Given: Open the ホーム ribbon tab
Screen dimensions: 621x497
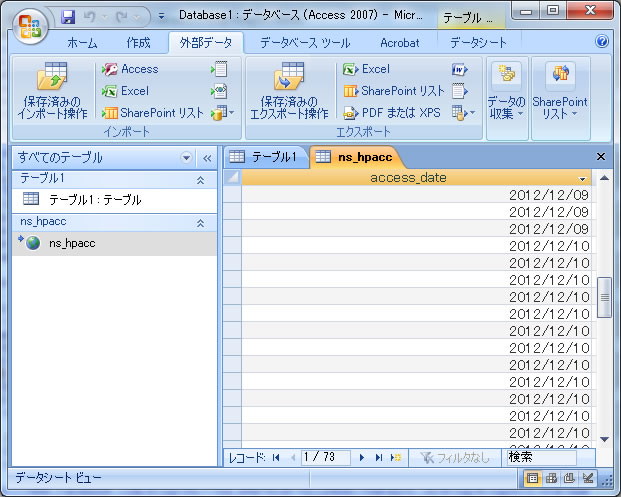Looking at the screenshot, I should [82, 43].
